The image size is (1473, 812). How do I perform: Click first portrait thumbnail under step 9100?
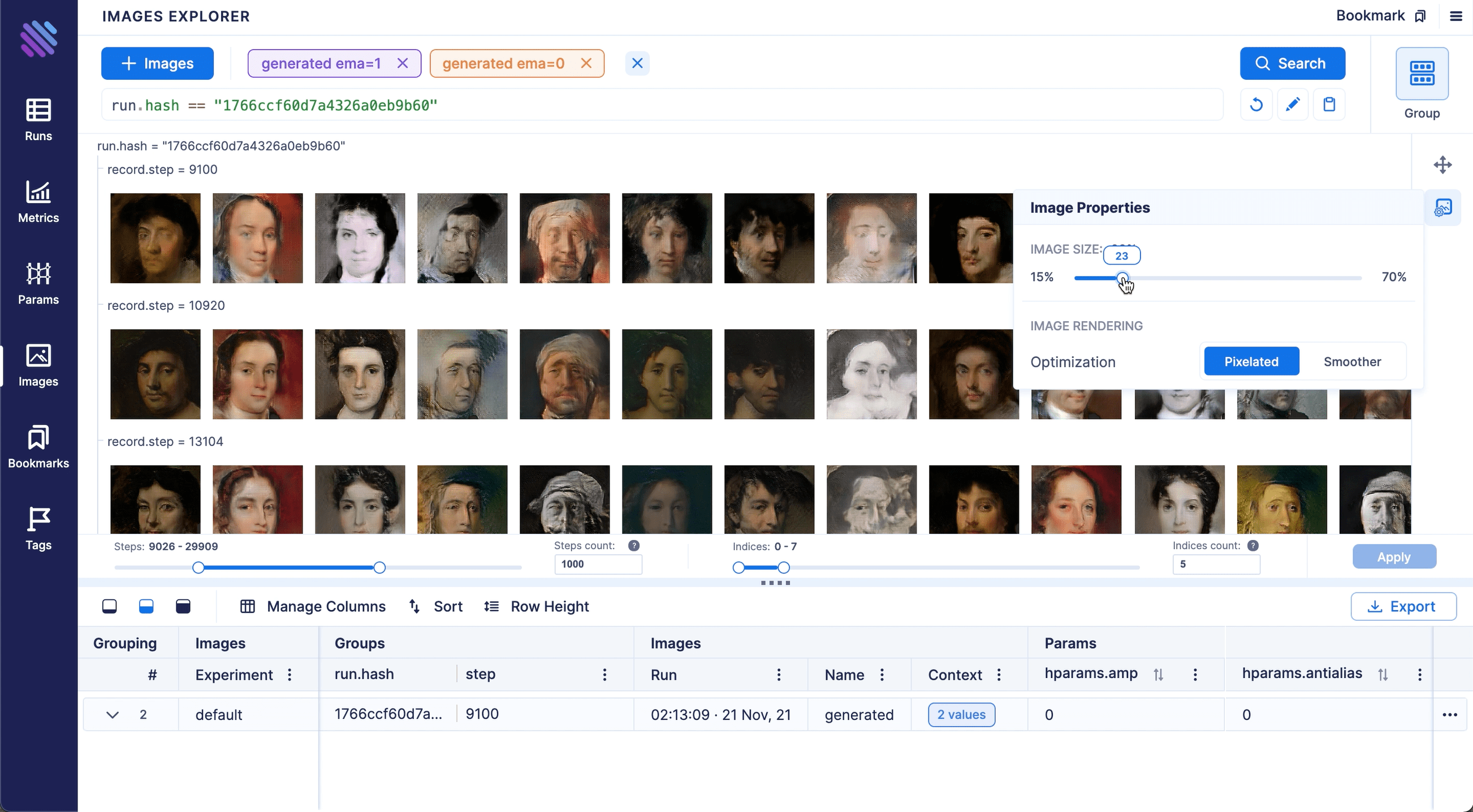click(155, 239)
